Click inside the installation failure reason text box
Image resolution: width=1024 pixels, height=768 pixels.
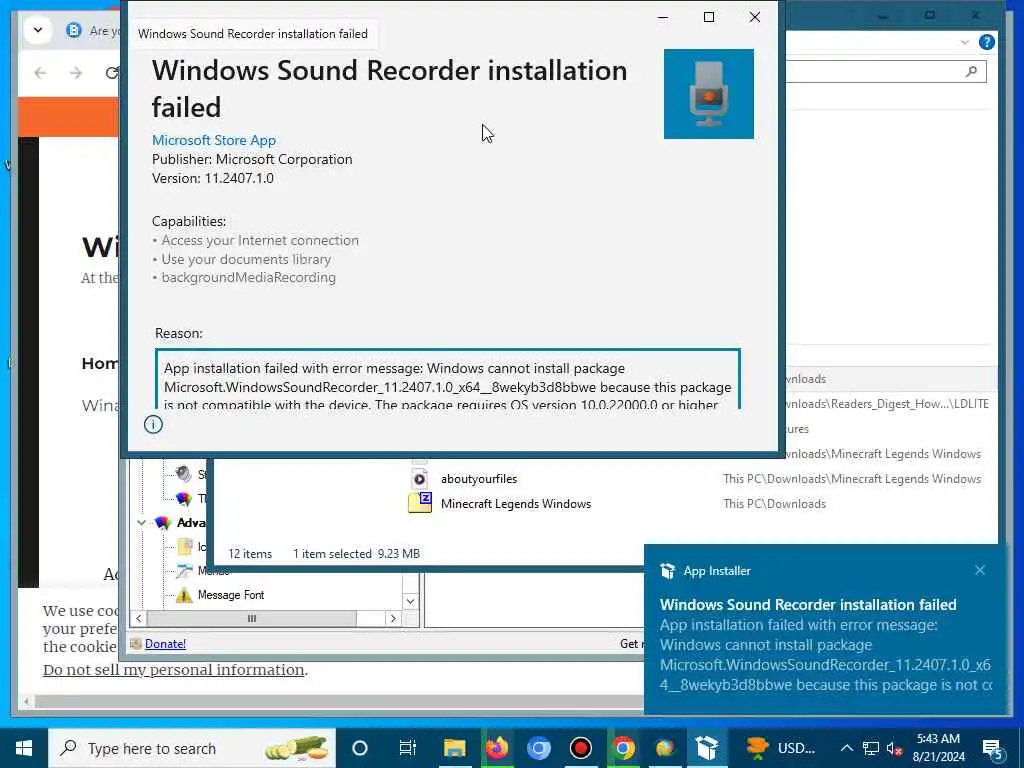pos(447,379)
